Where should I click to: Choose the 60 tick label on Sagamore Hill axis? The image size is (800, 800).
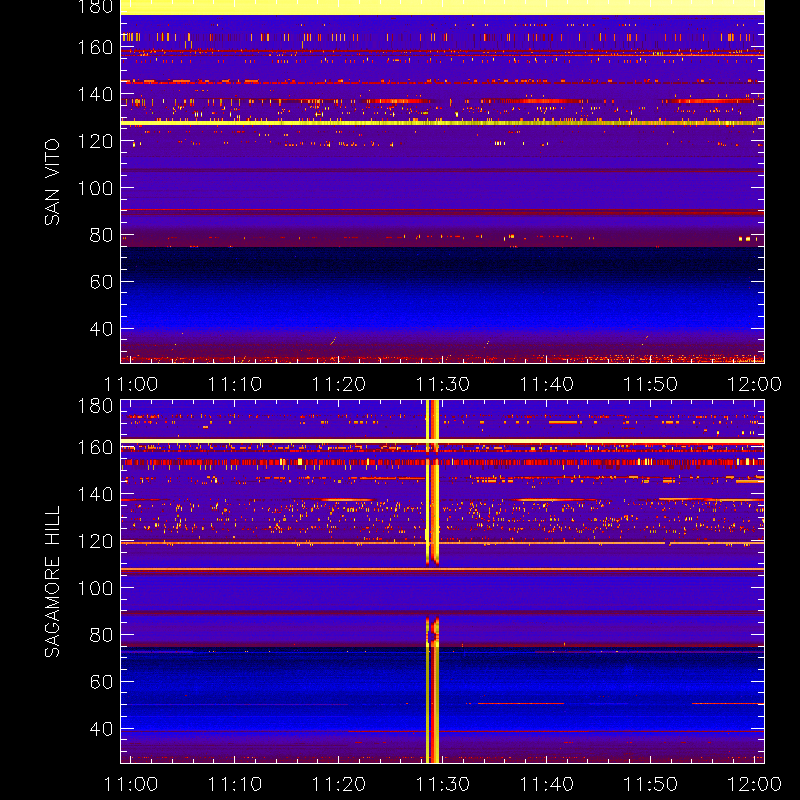coord(101,682)
